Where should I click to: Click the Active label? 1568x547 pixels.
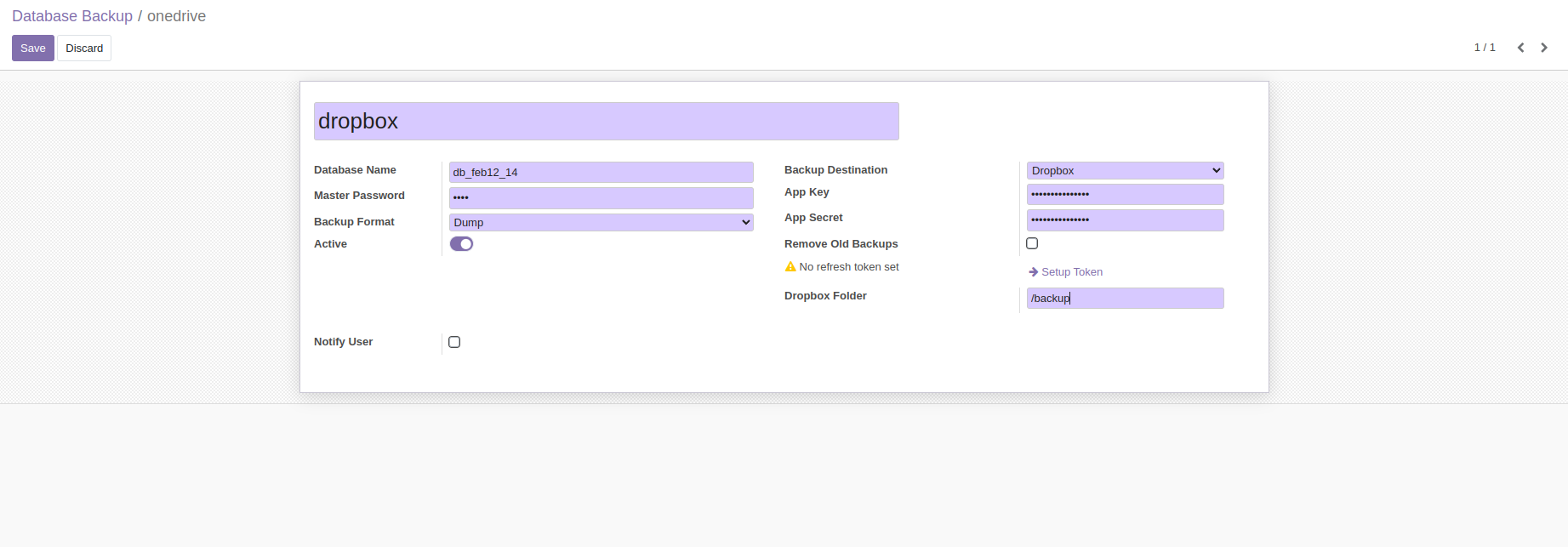pyautogui.click(x=330, y=244)
